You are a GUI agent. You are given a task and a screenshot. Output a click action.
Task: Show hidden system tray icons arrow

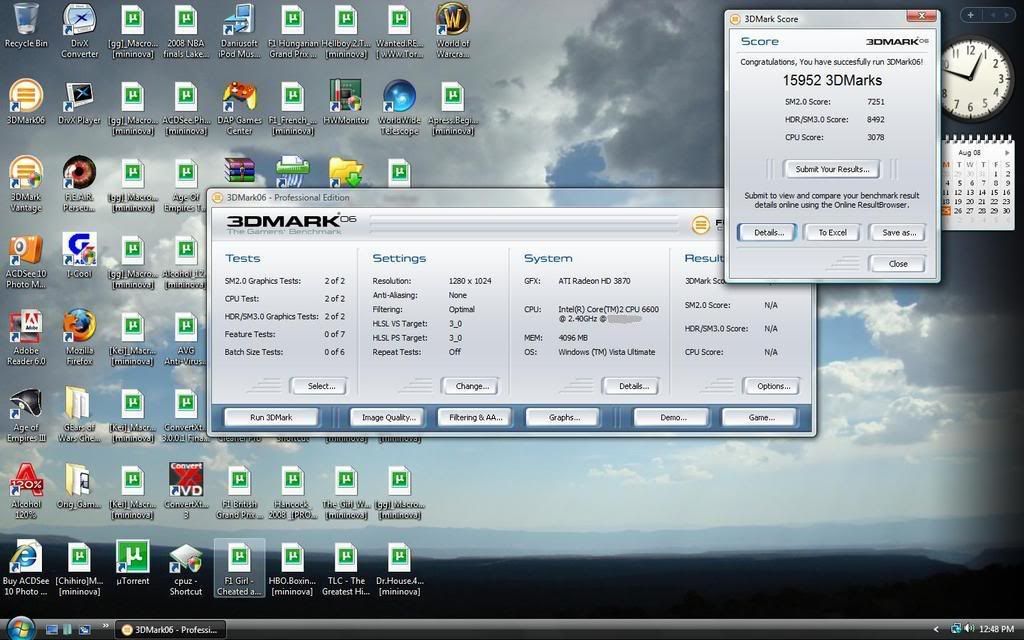point(936,630)
